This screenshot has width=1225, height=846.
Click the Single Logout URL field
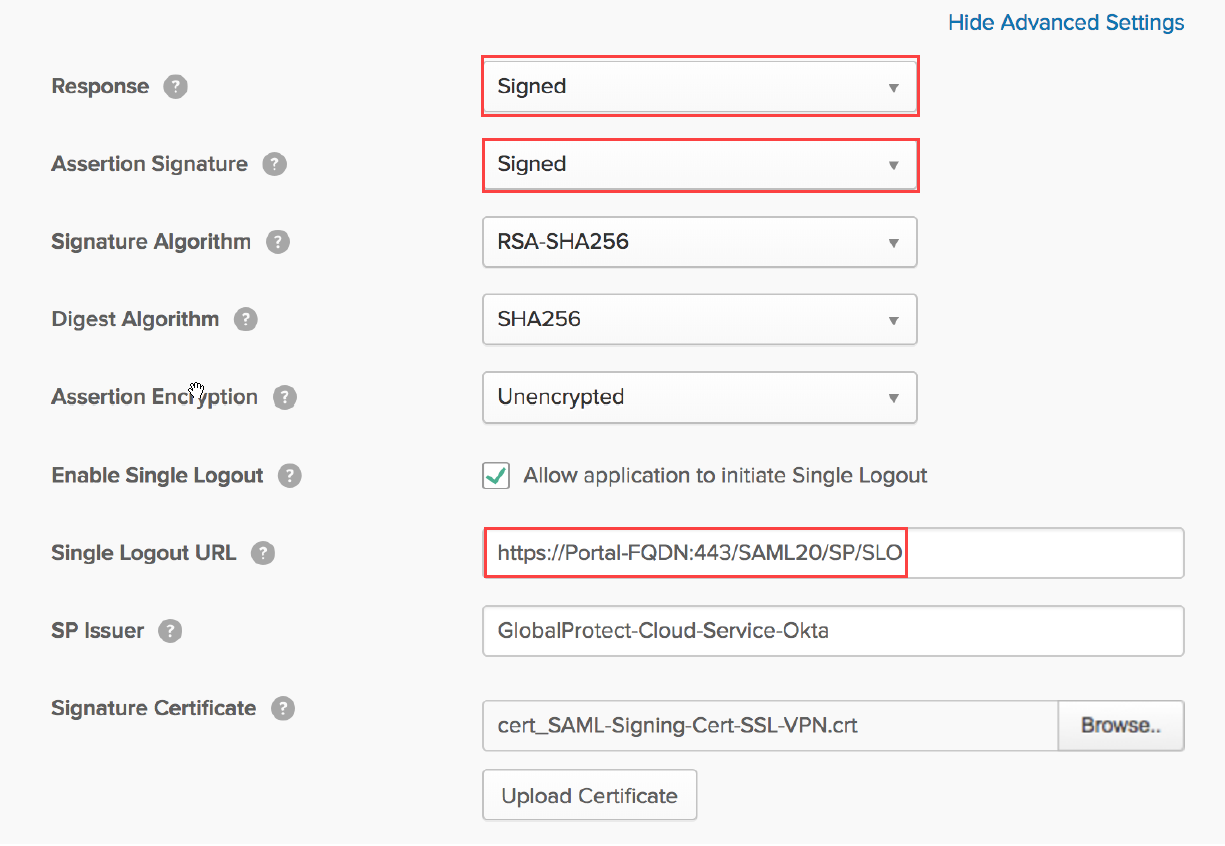tap(833, 553)
